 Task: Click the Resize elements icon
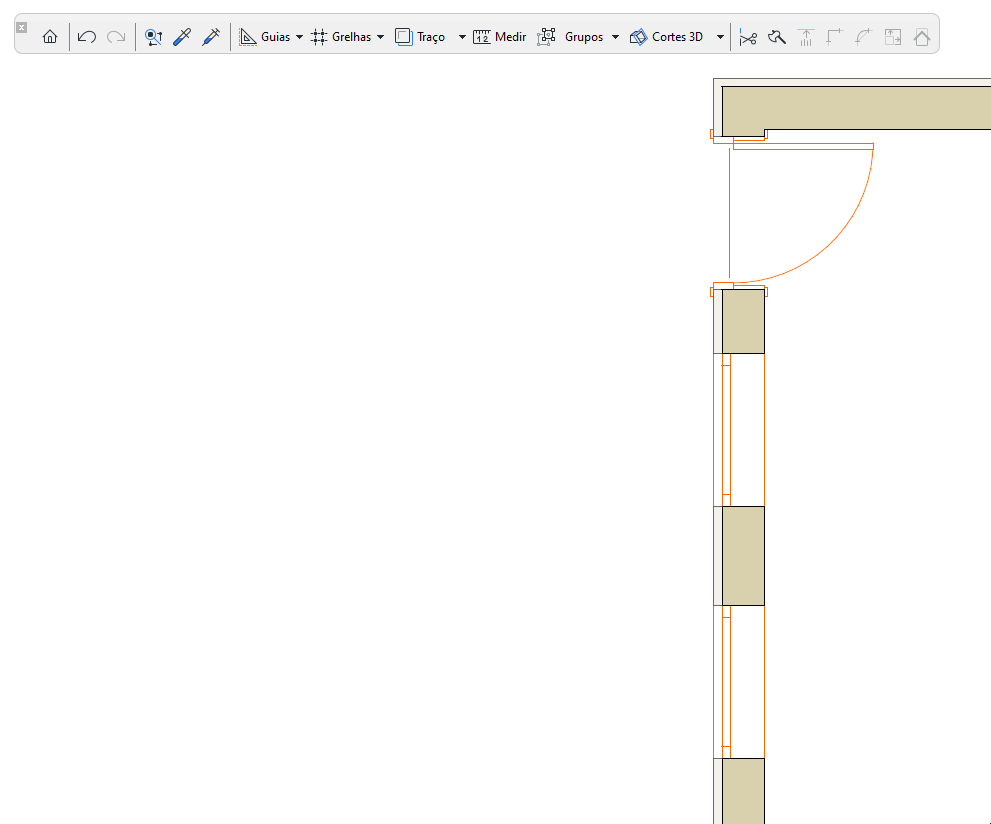coord(891,36)
